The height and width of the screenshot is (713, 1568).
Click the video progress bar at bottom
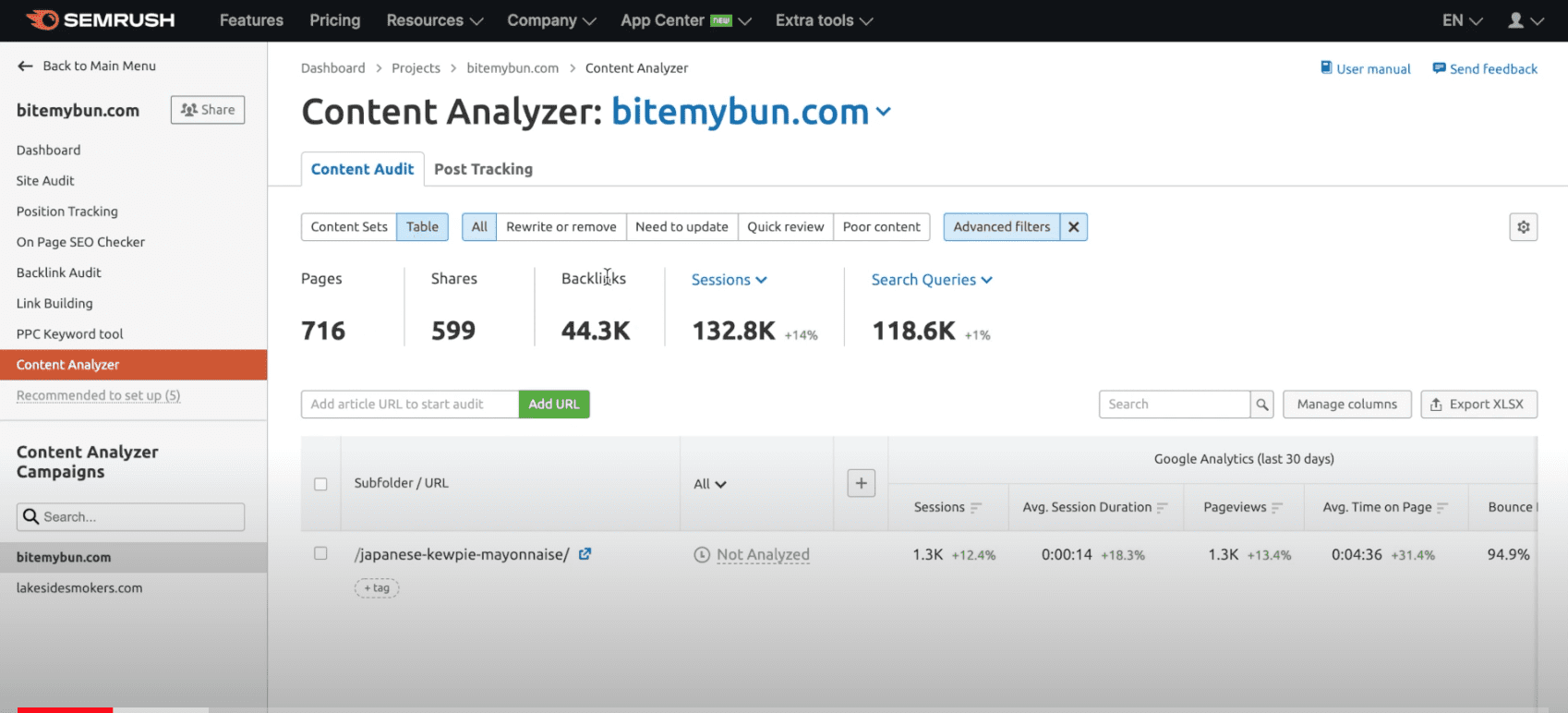click(784, 710)
